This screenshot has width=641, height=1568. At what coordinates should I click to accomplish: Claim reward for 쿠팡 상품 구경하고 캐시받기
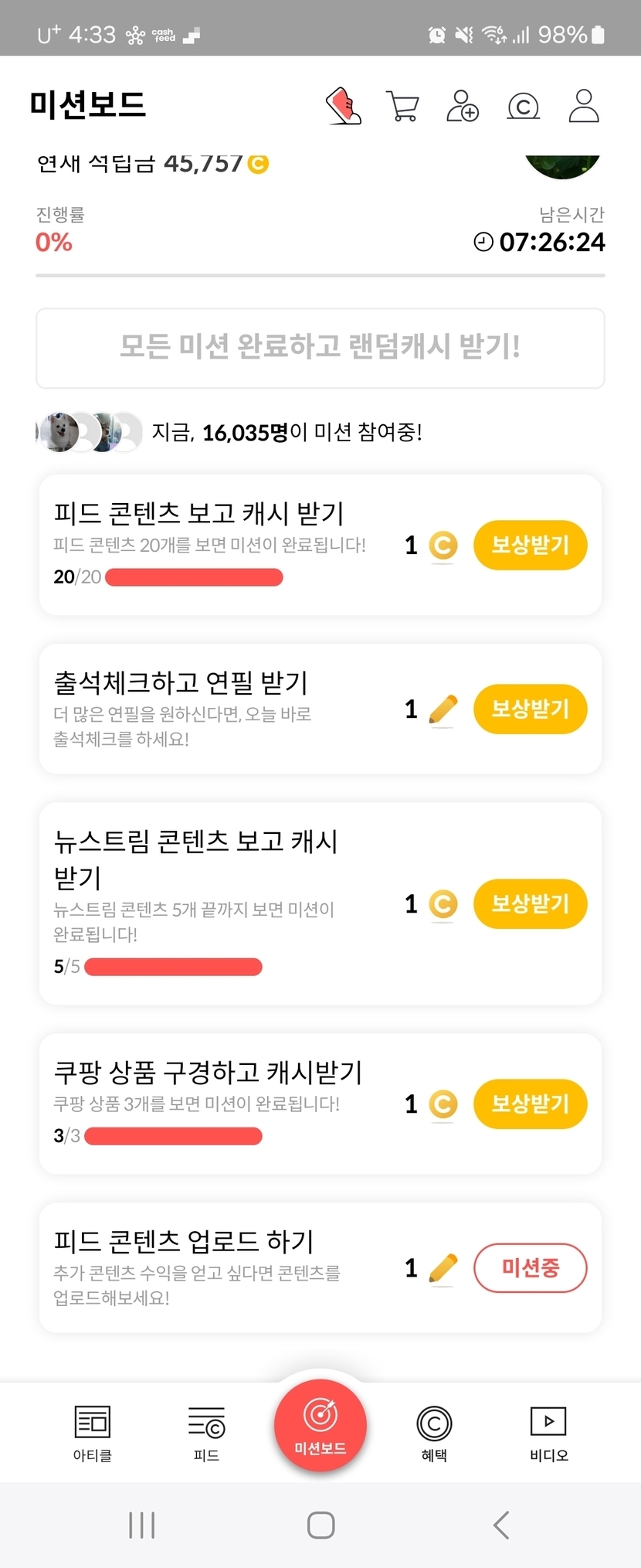click(x=530, y=1104)
